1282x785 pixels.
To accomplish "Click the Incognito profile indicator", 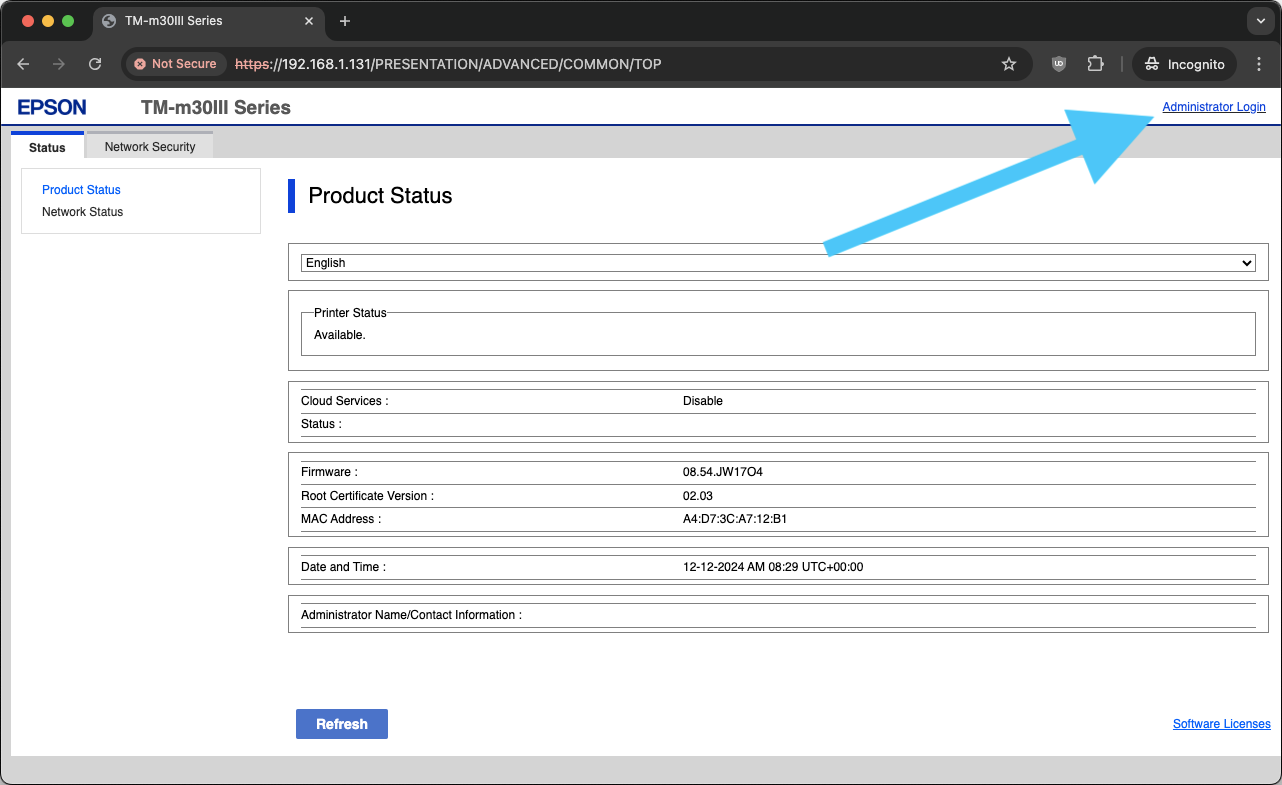I will click(x=1185, y=64).
